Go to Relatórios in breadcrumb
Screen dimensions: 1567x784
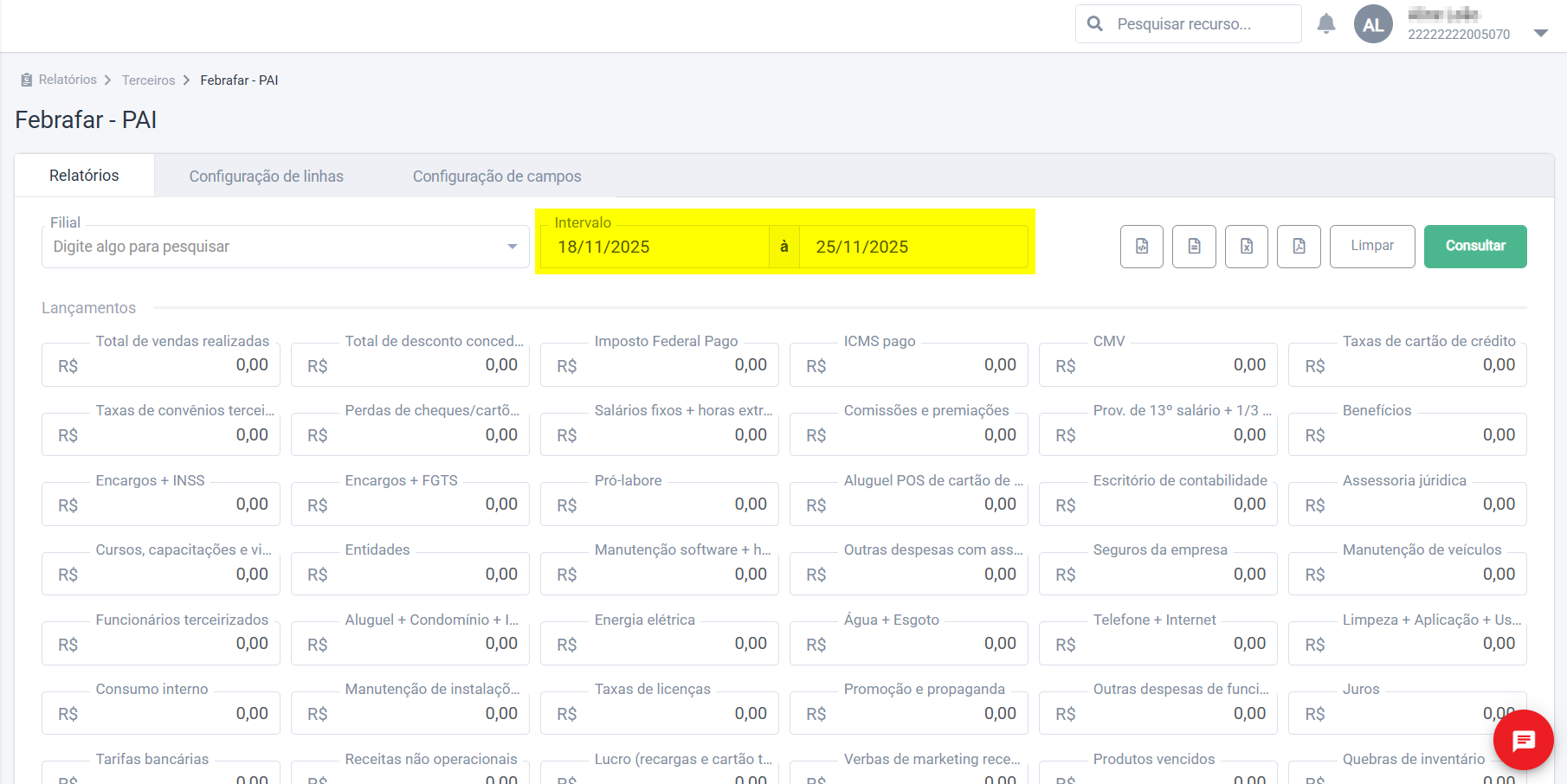[68, 80]
